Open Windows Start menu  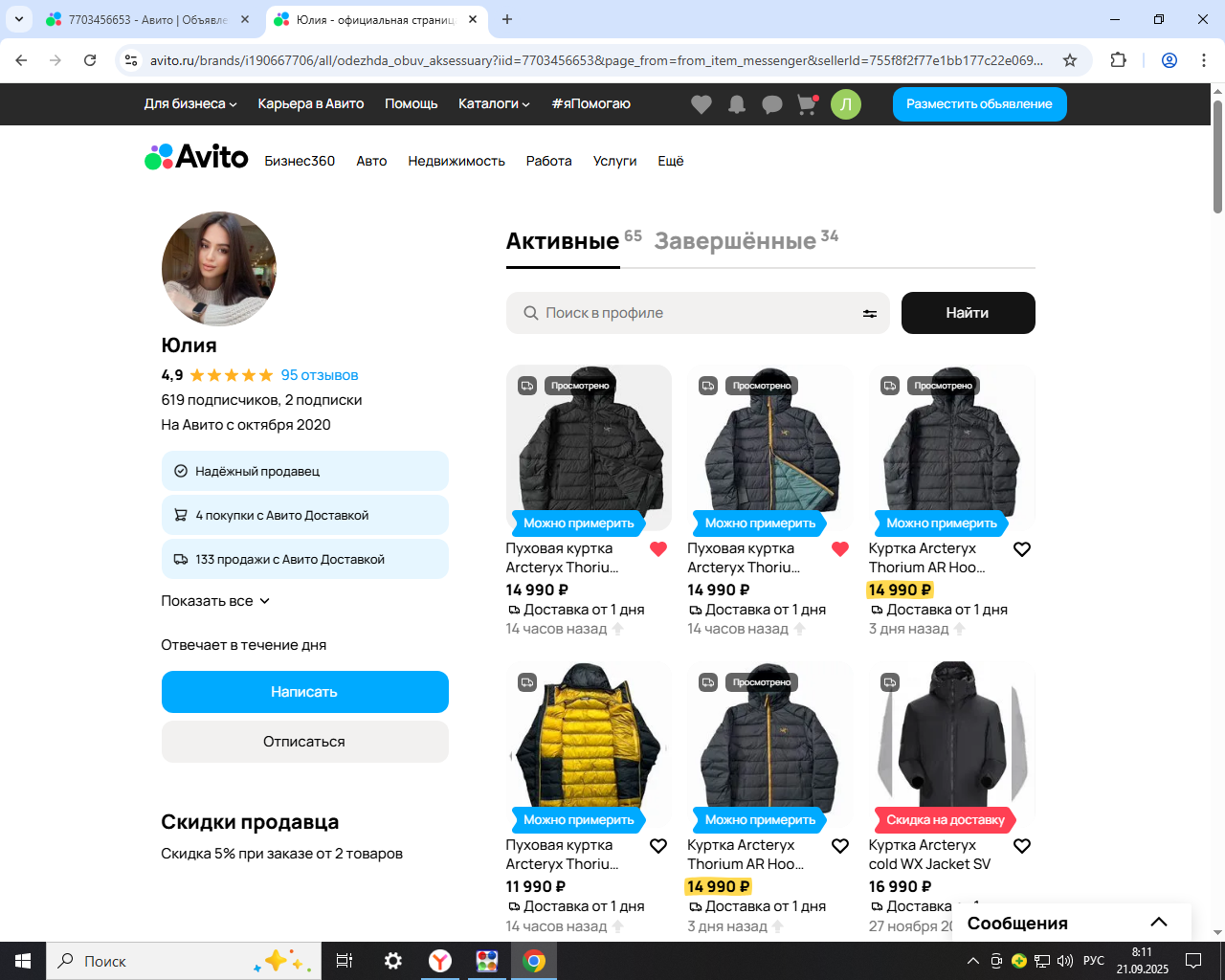tap(23, 961)
